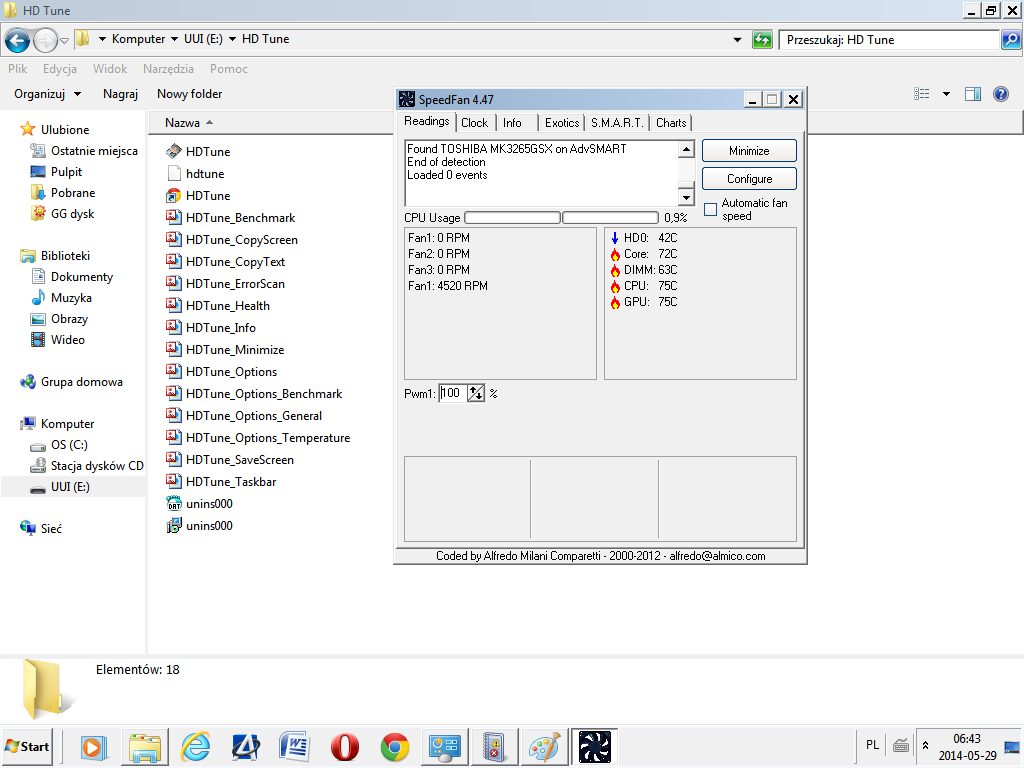Switch to the Charts tab
The width and height of the screenshot is (1024, 768).
(x=671, y=123)
